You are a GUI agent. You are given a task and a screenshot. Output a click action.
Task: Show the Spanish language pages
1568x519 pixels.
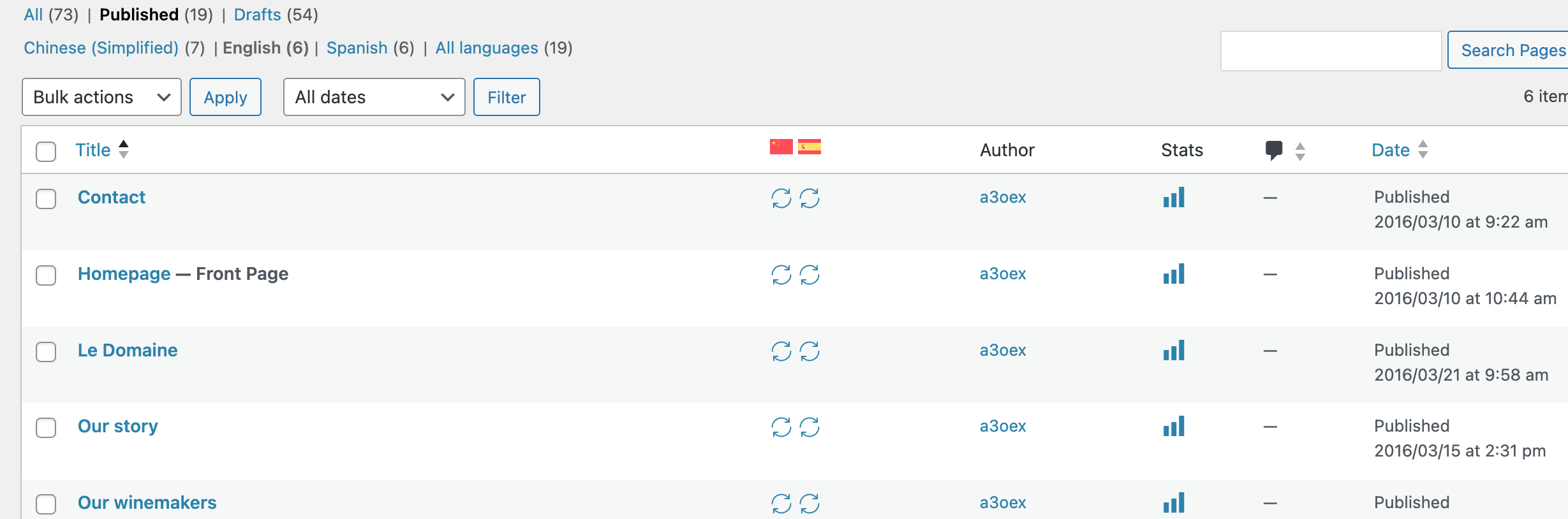point(357,48)
